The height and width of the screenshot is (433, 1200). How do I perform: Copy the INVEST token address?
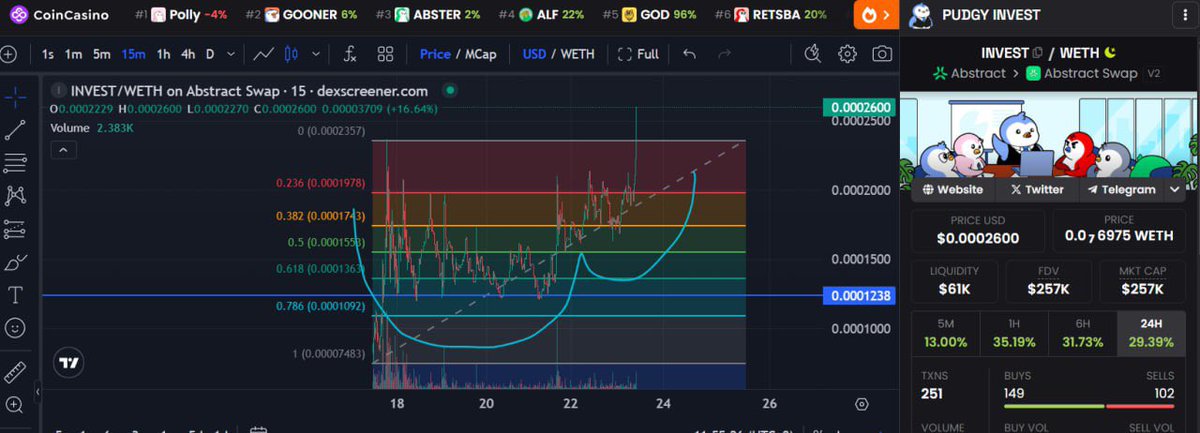pyautogui.click(x=1038, y=52)
